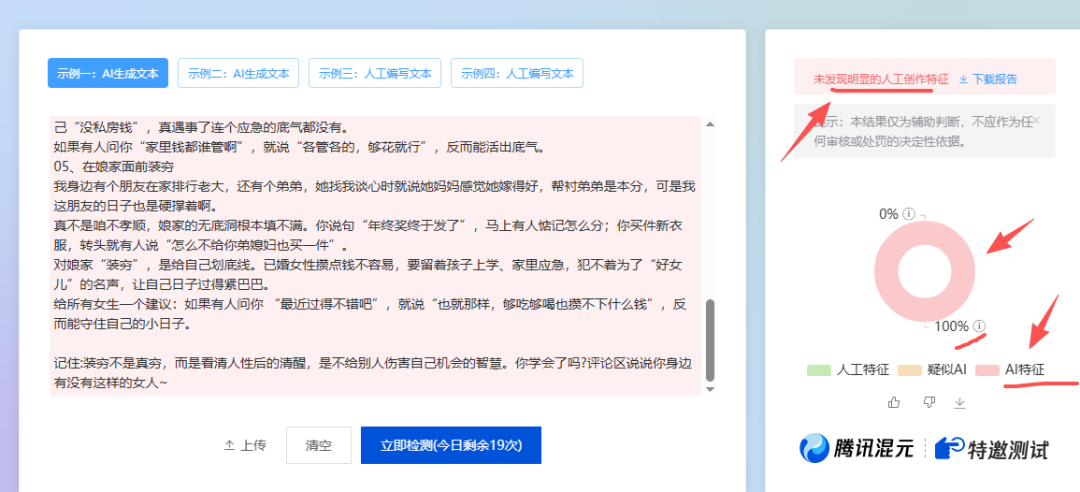Toggle the AI特征 legend item
The width and height of the screenshot is (1080, 492).
pos(1012,370)
